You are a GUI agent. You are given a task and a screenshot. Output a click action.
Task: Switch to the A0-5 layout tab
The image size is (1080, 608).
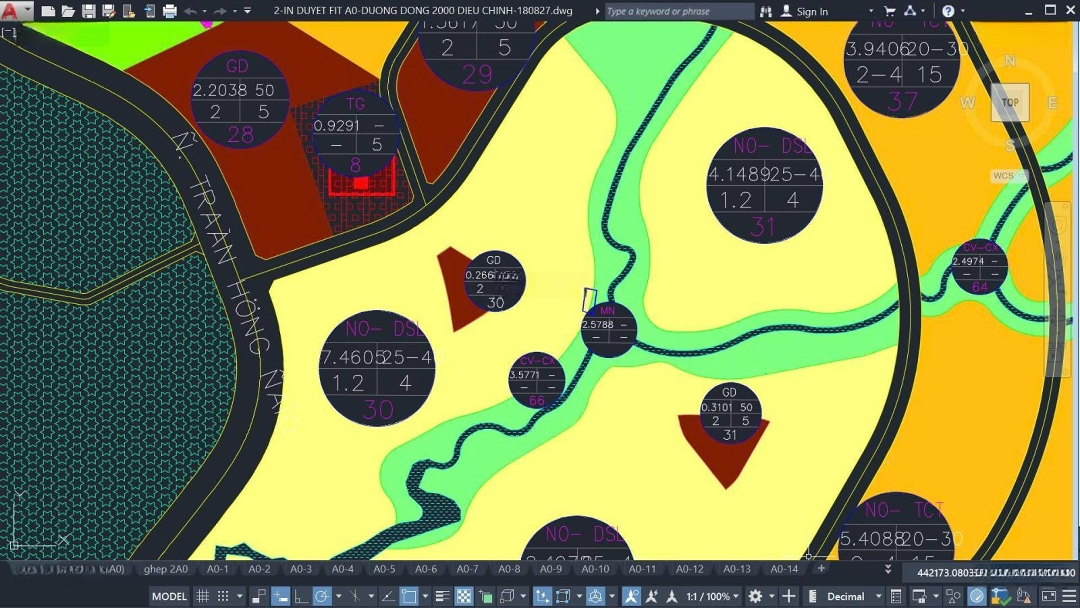384,569
